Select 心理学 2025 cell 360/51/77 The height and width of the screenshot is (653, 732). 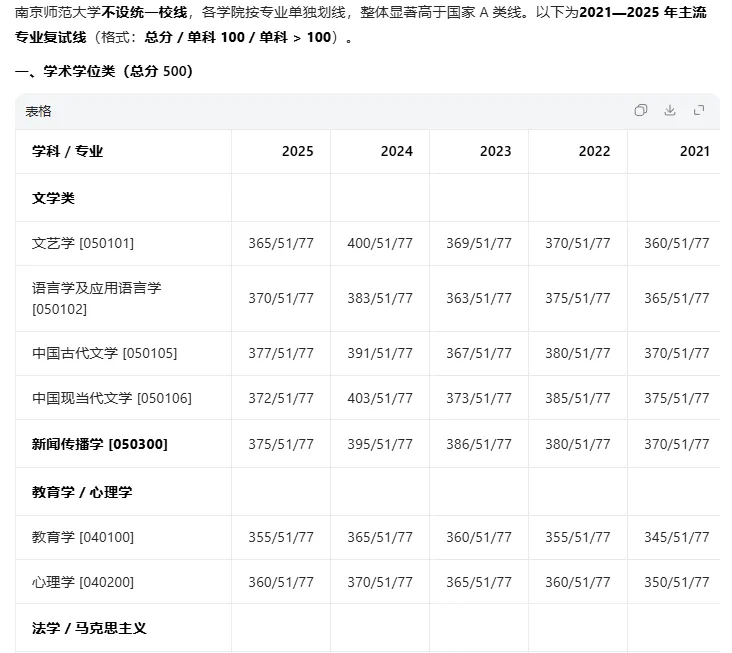point(281,582)
